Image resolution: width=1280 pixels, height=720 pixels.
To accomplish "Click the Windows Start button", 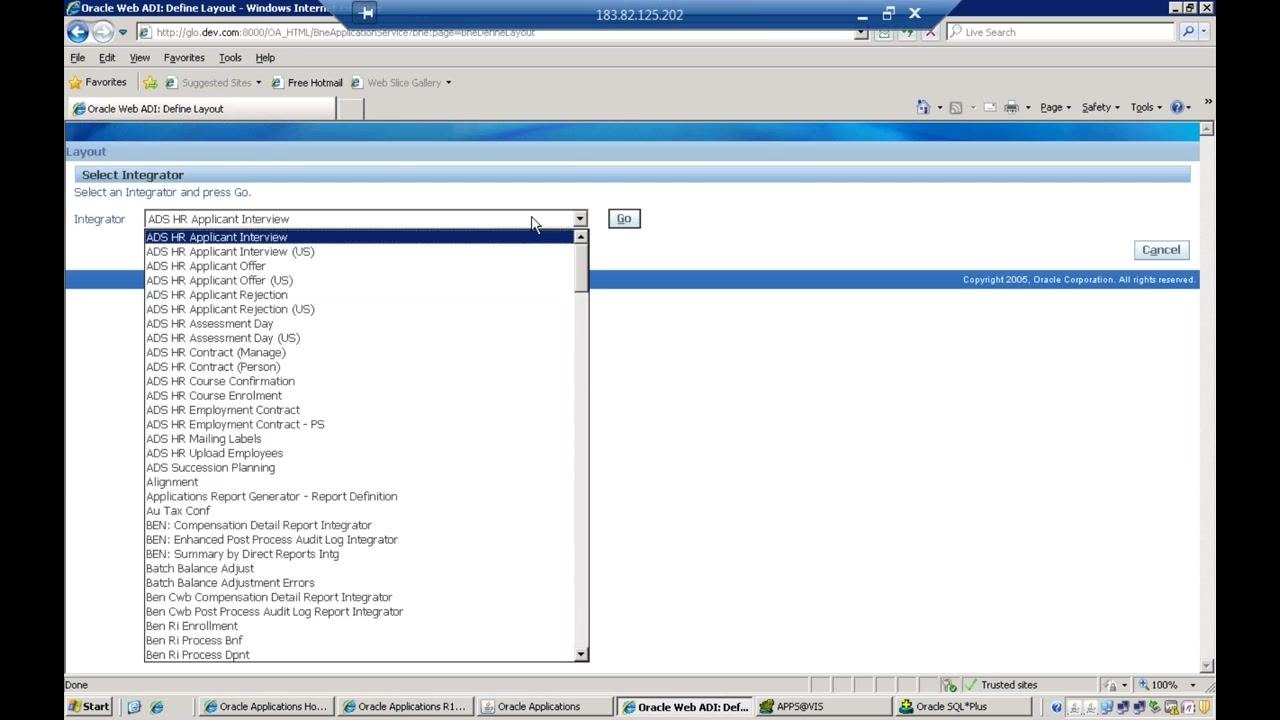I will 90,707.
